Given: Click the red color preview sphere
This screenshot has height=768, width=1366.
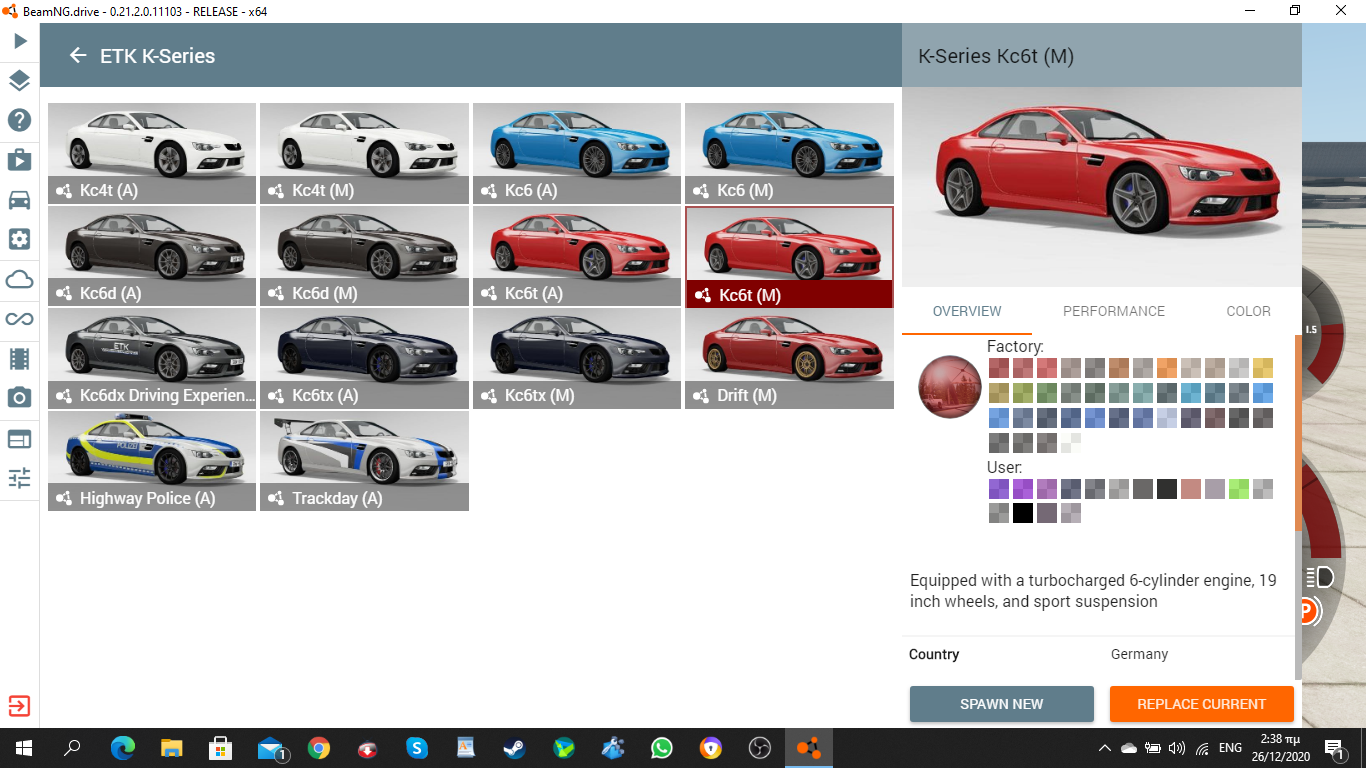Looking at the screenshot, I should 950,387.
